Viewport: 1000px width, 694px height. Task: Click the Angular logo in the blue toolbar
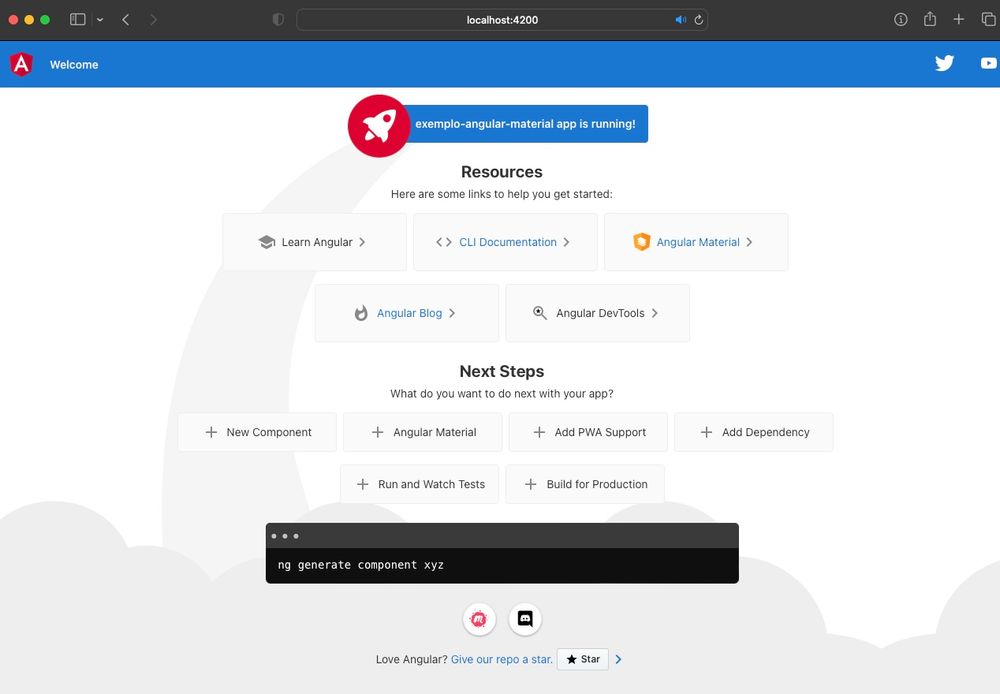(20, 63)
